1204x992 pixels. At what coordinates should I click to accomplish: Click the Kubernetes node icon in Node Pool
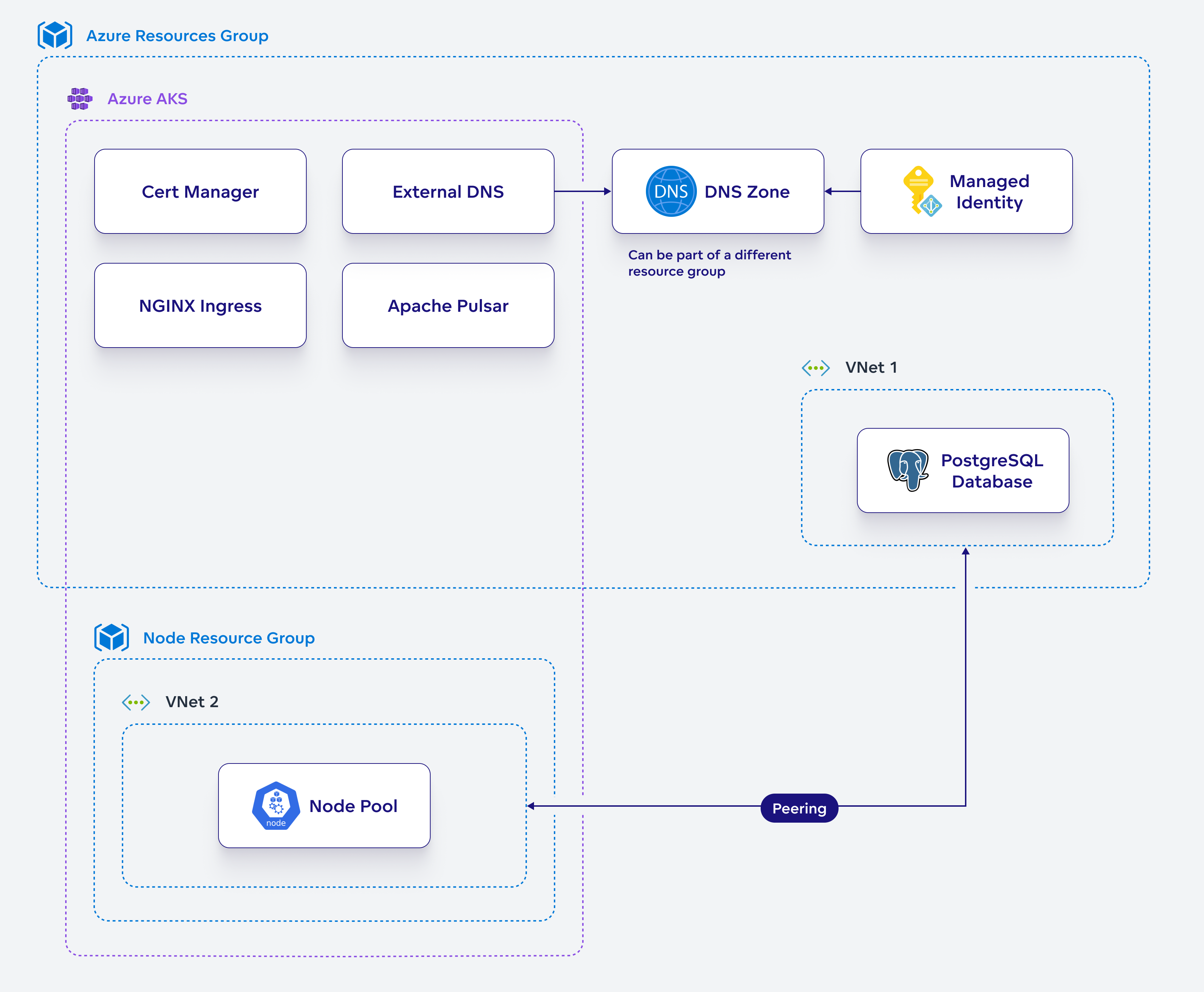point(276,806)
